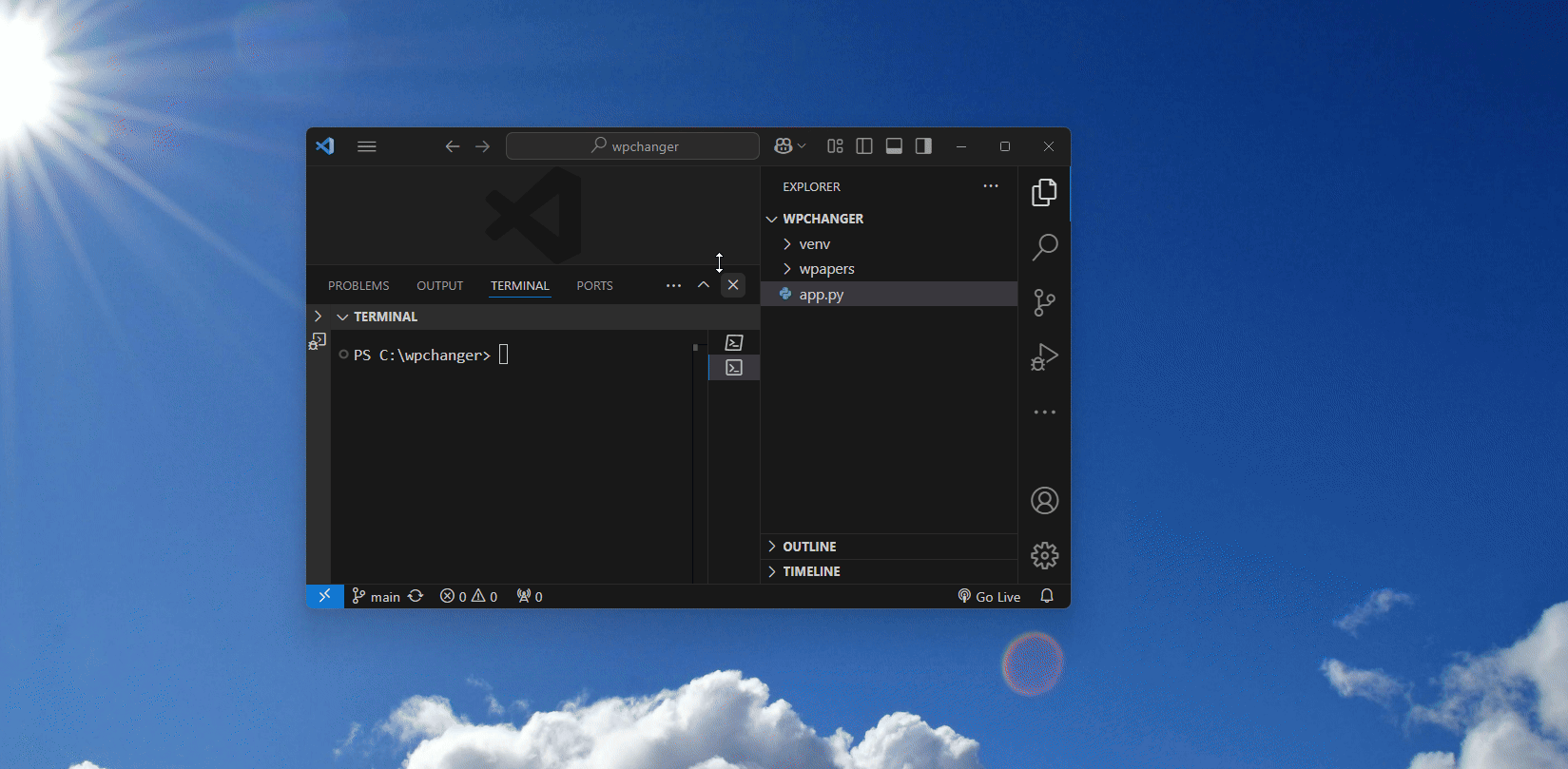Open the Run and Debug view

(x=1044, y=357)
